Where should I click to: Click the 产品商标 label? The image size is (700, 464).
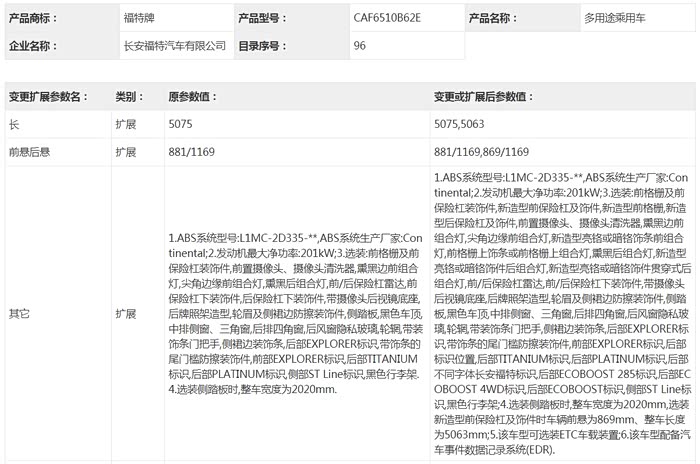pos(33,18)
